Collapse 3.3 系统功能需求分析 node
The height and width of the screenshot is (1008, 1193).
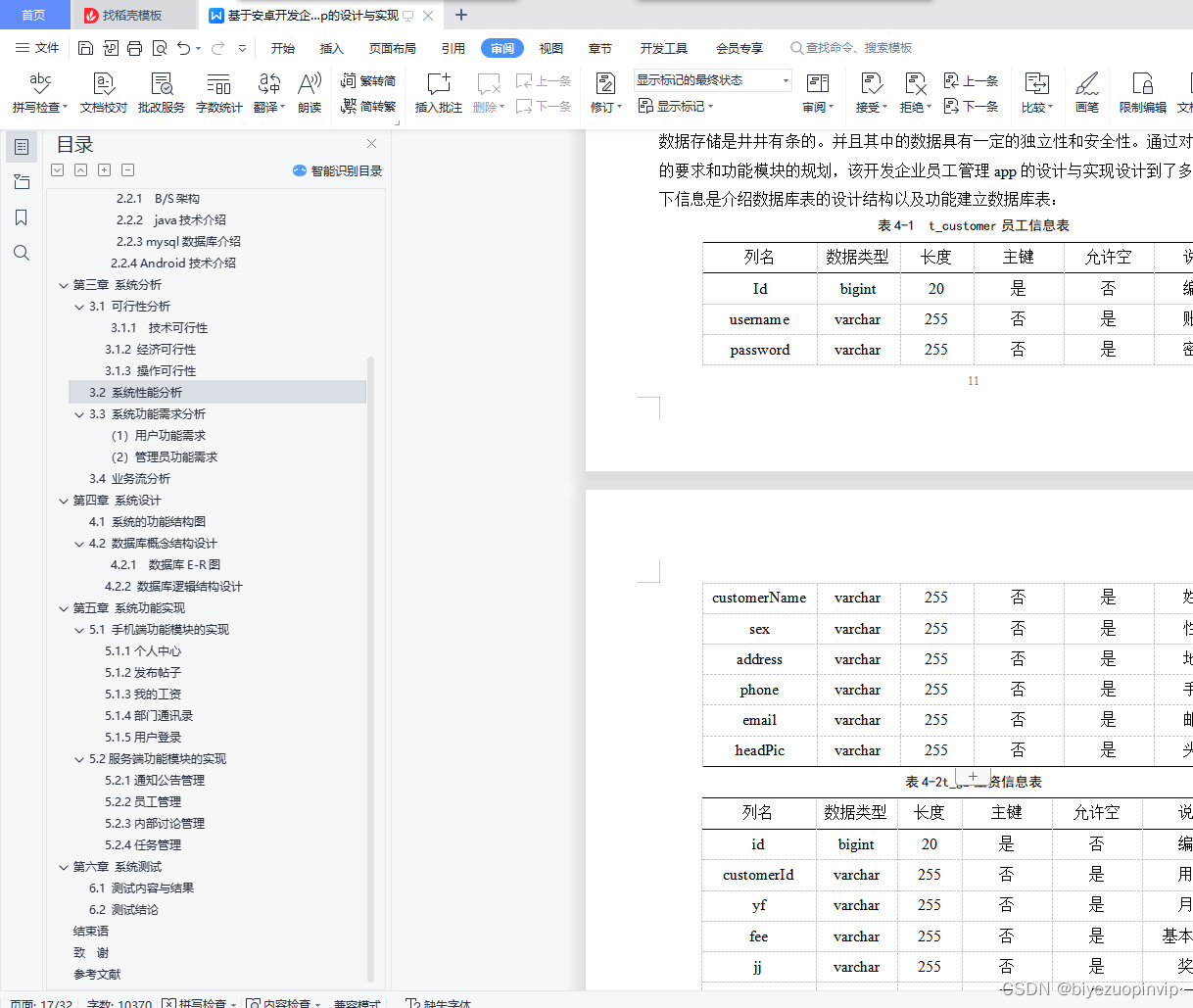click(x=79, y=414)
